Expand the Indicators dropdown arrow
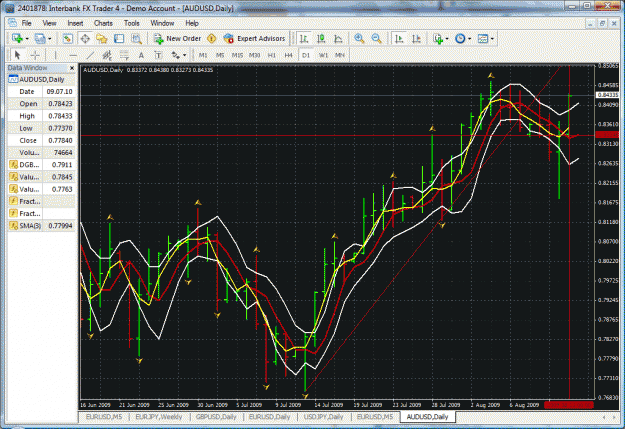Image resolution: width=625 pixels, height=429 pixels. click(x=447, y=39)
